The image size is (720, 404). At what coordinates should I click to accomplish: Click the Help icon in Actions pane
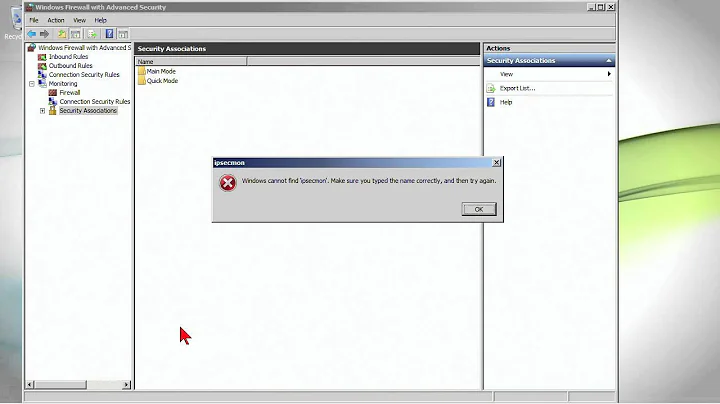tap(491, 102)
